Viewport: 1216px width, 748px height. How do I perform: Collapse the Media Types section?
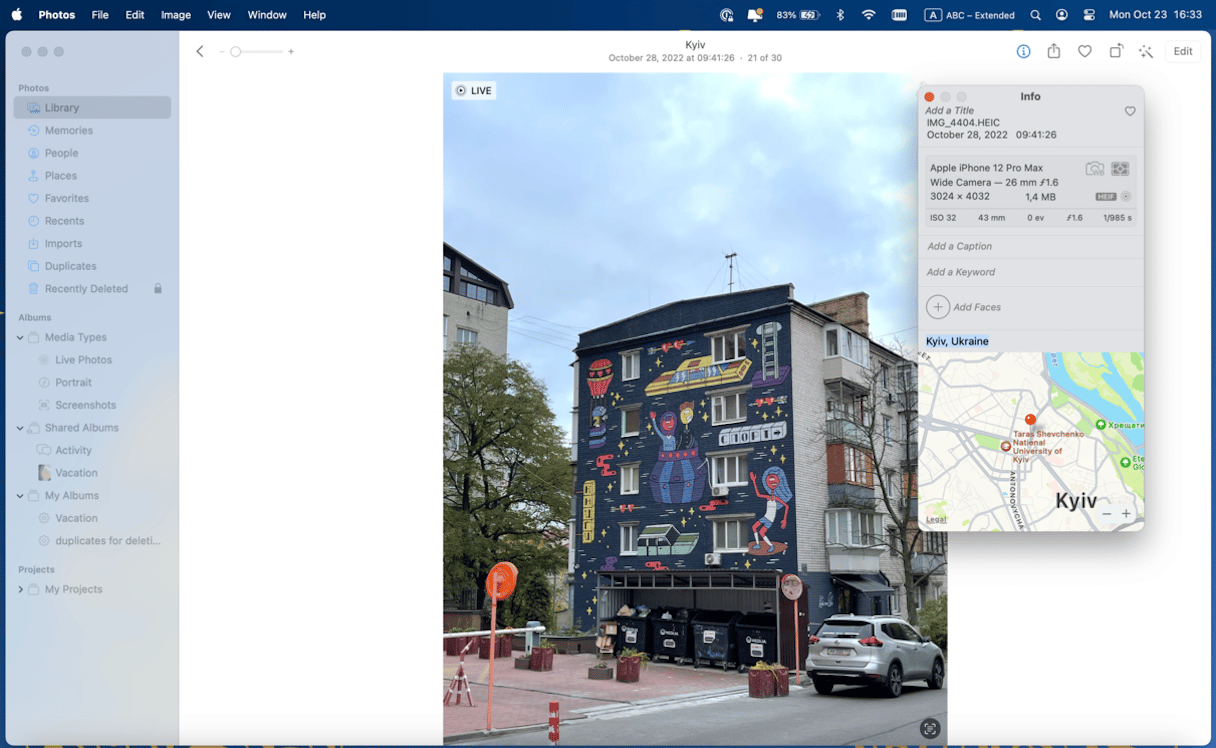[20, 338]
